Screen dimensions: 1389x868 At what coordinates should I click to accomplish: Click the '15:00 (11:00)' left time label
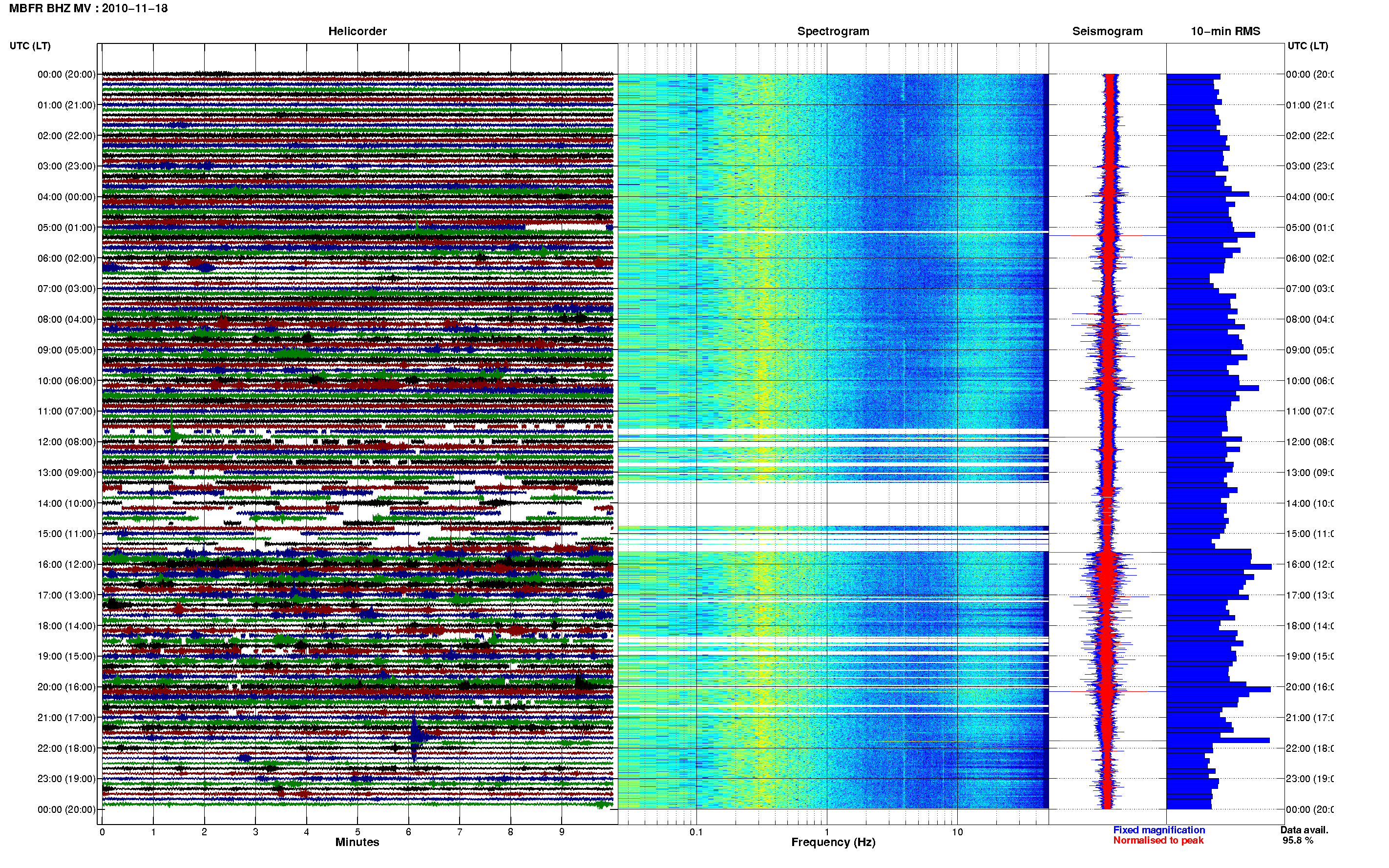(x=66, y=534)
